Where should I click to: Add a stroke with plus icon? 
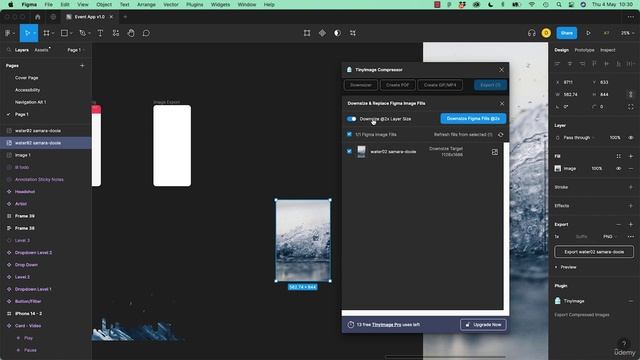(x=631, y=187)
